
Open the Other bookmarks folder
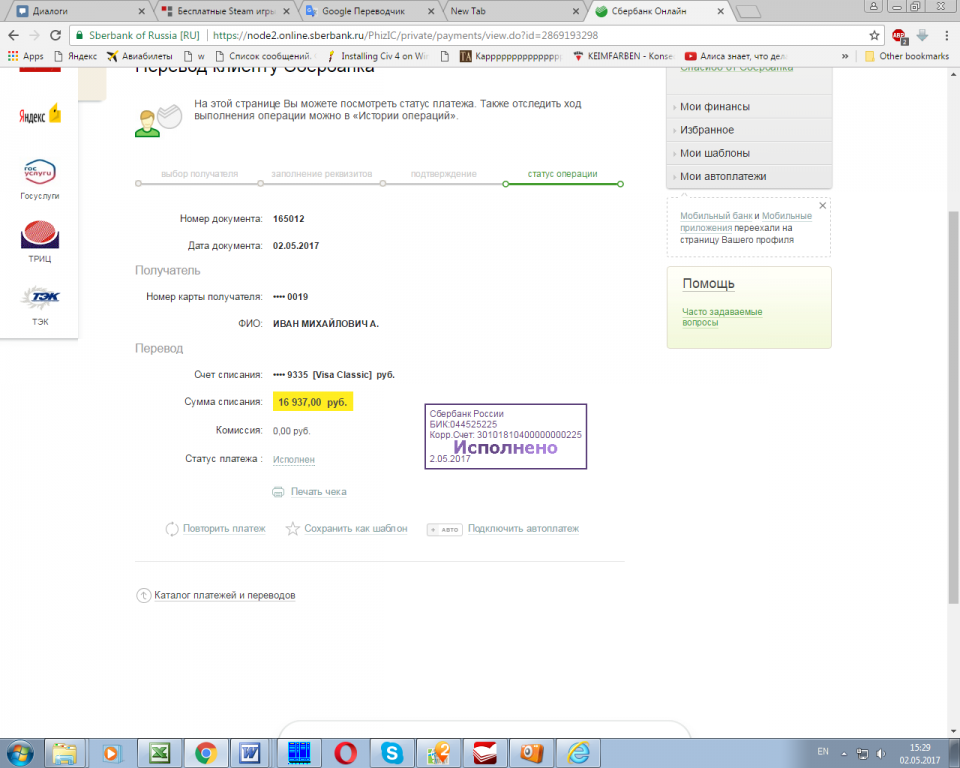point(907,56)
